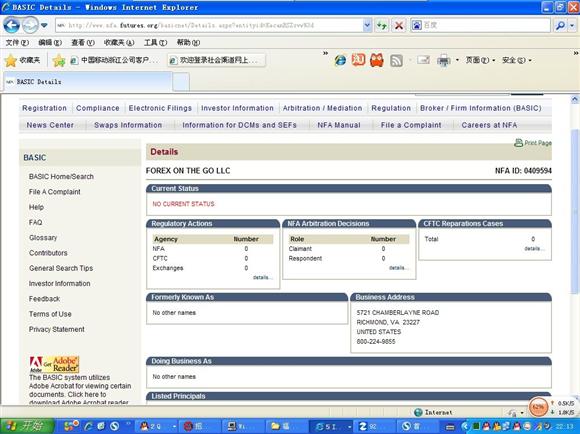
Task: Open the 文件 (File) menu
Action: (17, 43)
